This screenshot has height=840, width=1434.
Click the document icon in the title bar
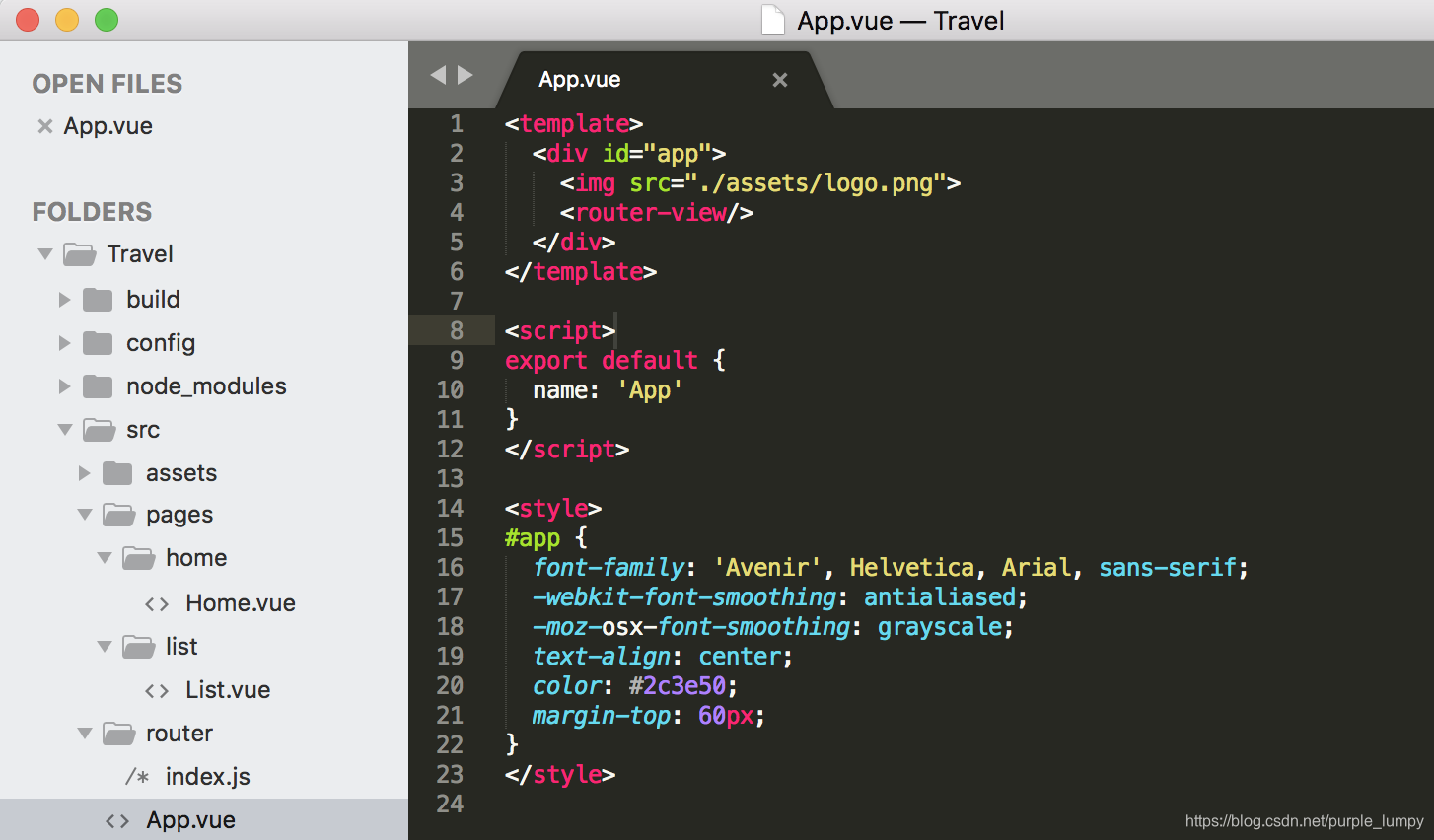773,20
